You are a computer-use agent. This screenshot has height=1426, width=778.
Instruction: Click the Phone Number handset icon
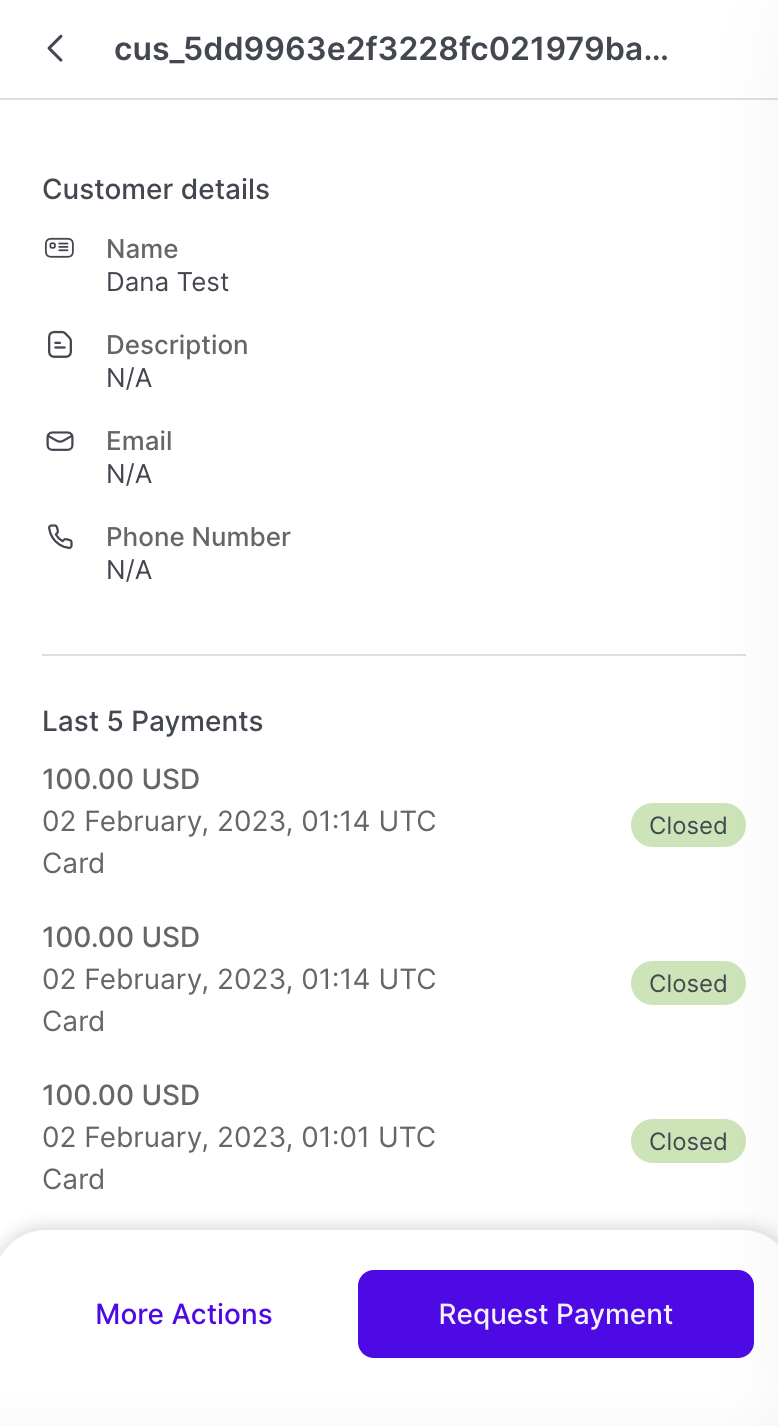tap(60, 537)
